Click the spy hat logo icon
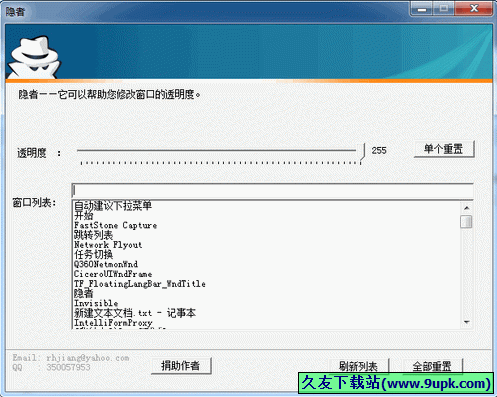Image resolution: width=497 pixels, height=397 pixels. tap(34, 57)
